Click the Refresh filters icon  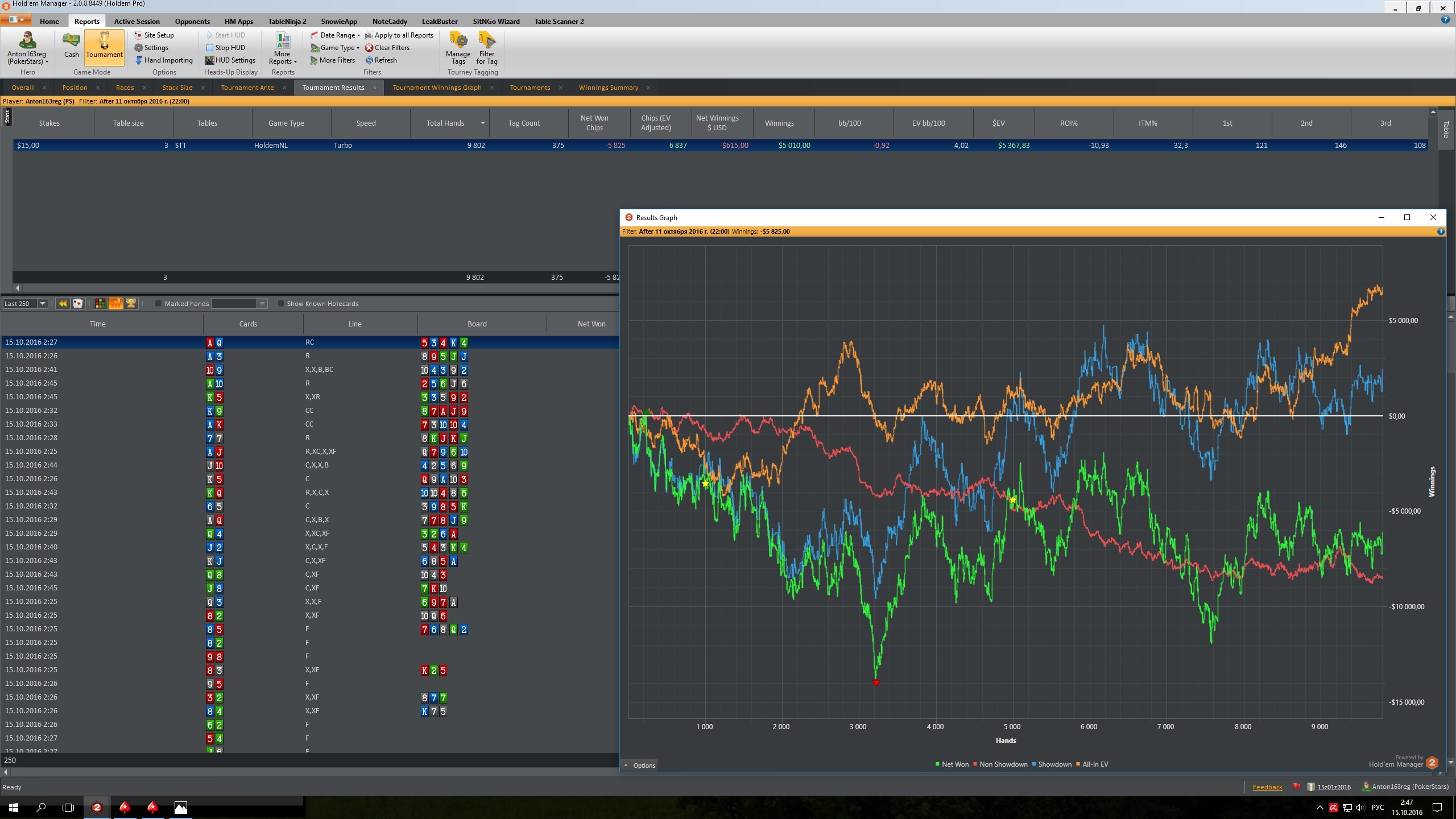pos(369,60)
